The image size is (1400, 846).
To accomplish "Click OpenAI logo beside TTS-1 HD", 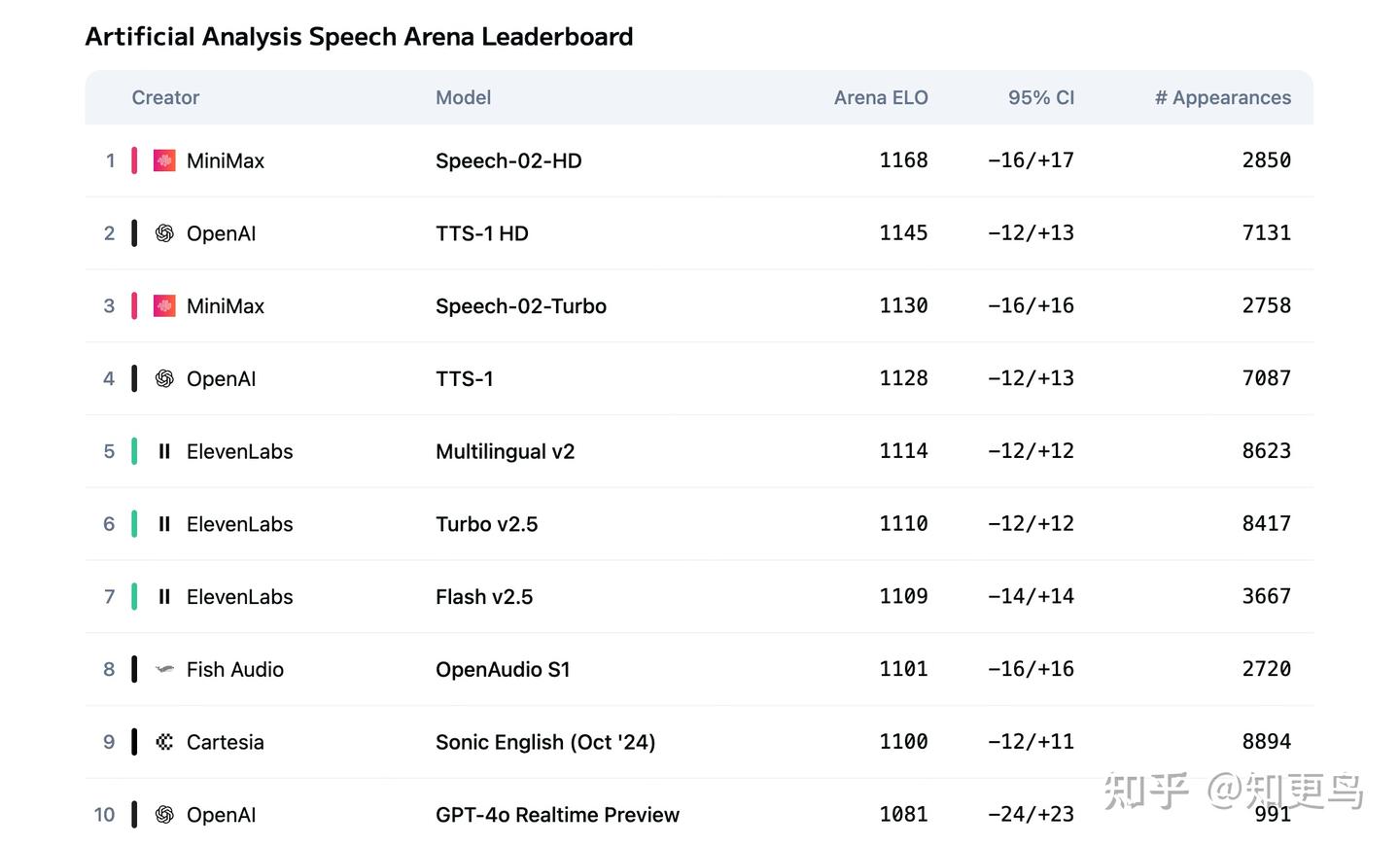I will click(x=164, y=233).
